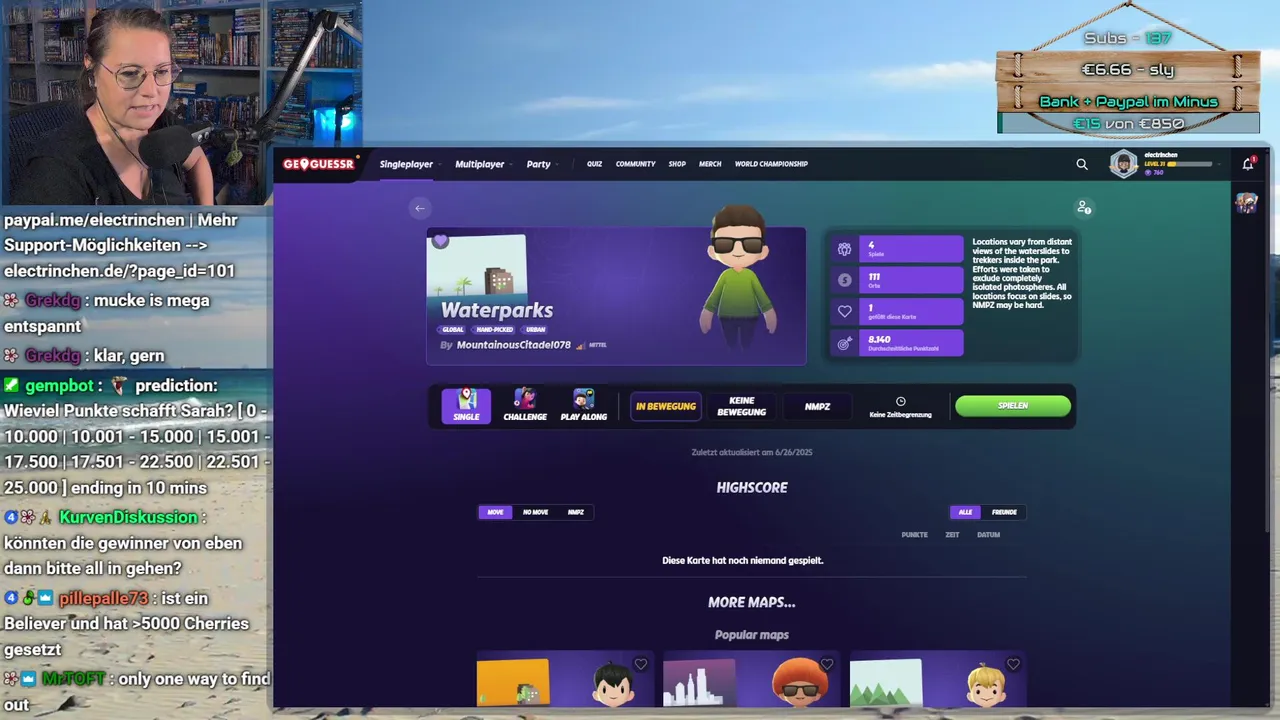Click the electrinchen profile avatar

(x=1124, y=164)
